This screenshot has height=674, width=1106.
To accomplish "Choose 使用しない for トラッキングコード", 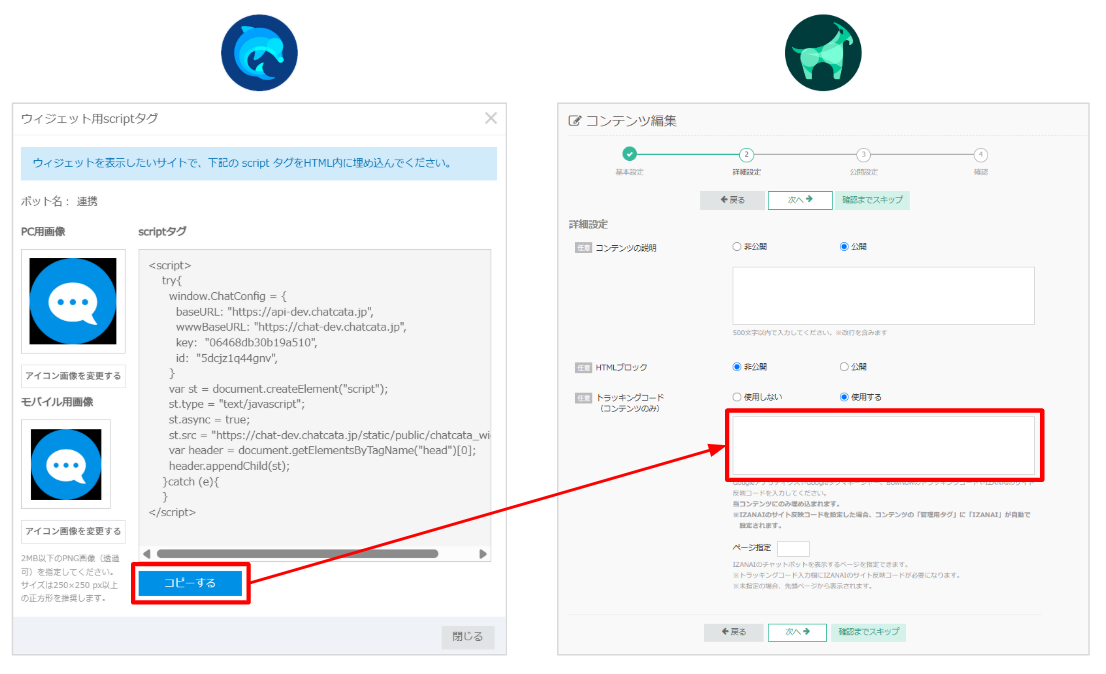I will 737,397.
